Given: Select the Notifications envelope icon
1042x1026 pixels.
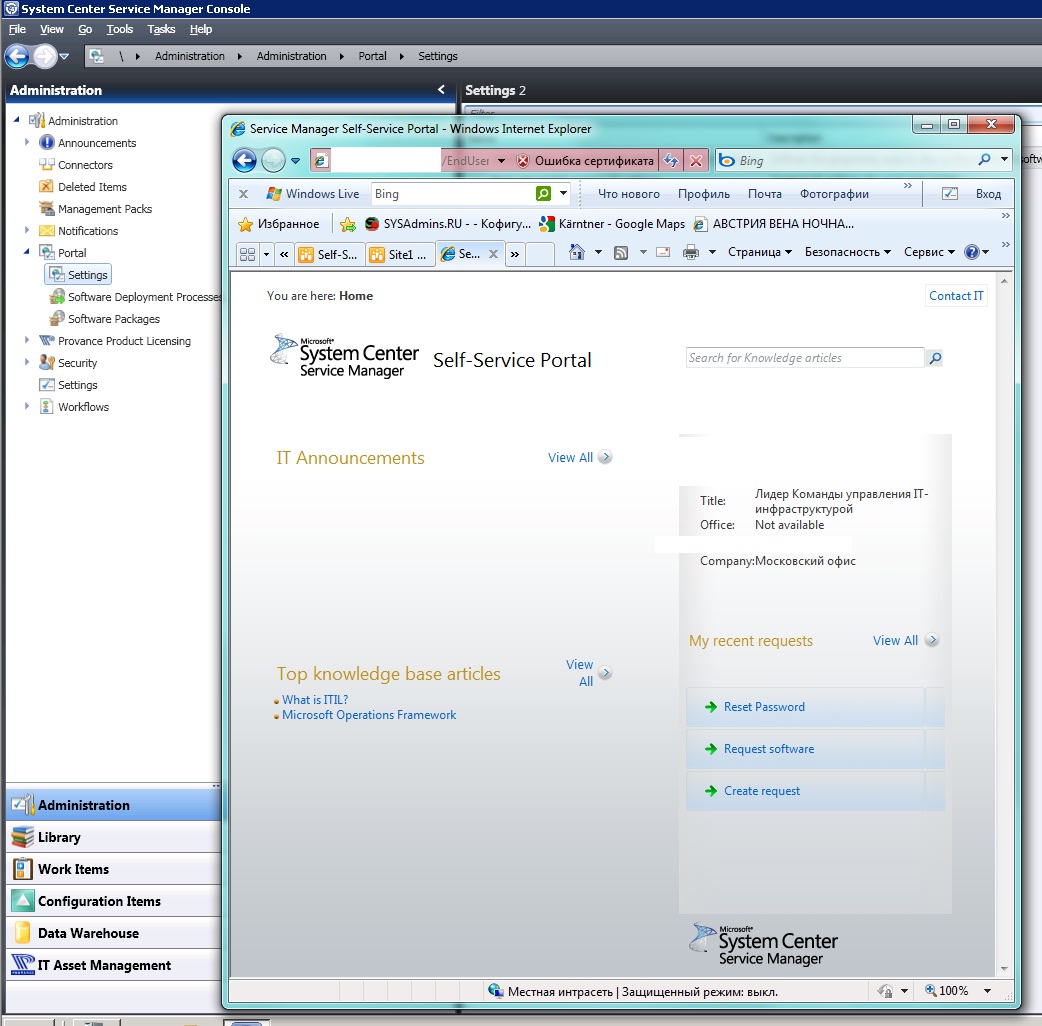Looking at the screenshot, I should (47, 231).
